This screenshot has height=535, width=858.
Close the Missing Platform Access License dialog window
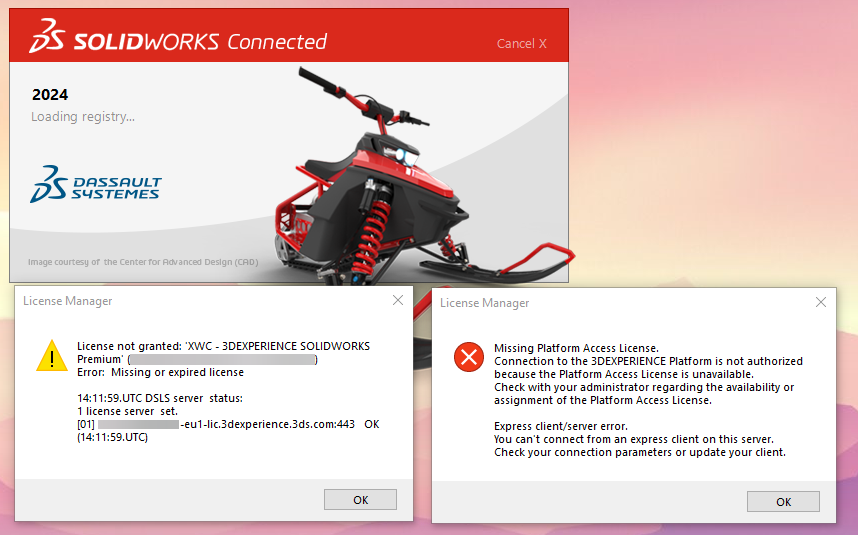821,302
